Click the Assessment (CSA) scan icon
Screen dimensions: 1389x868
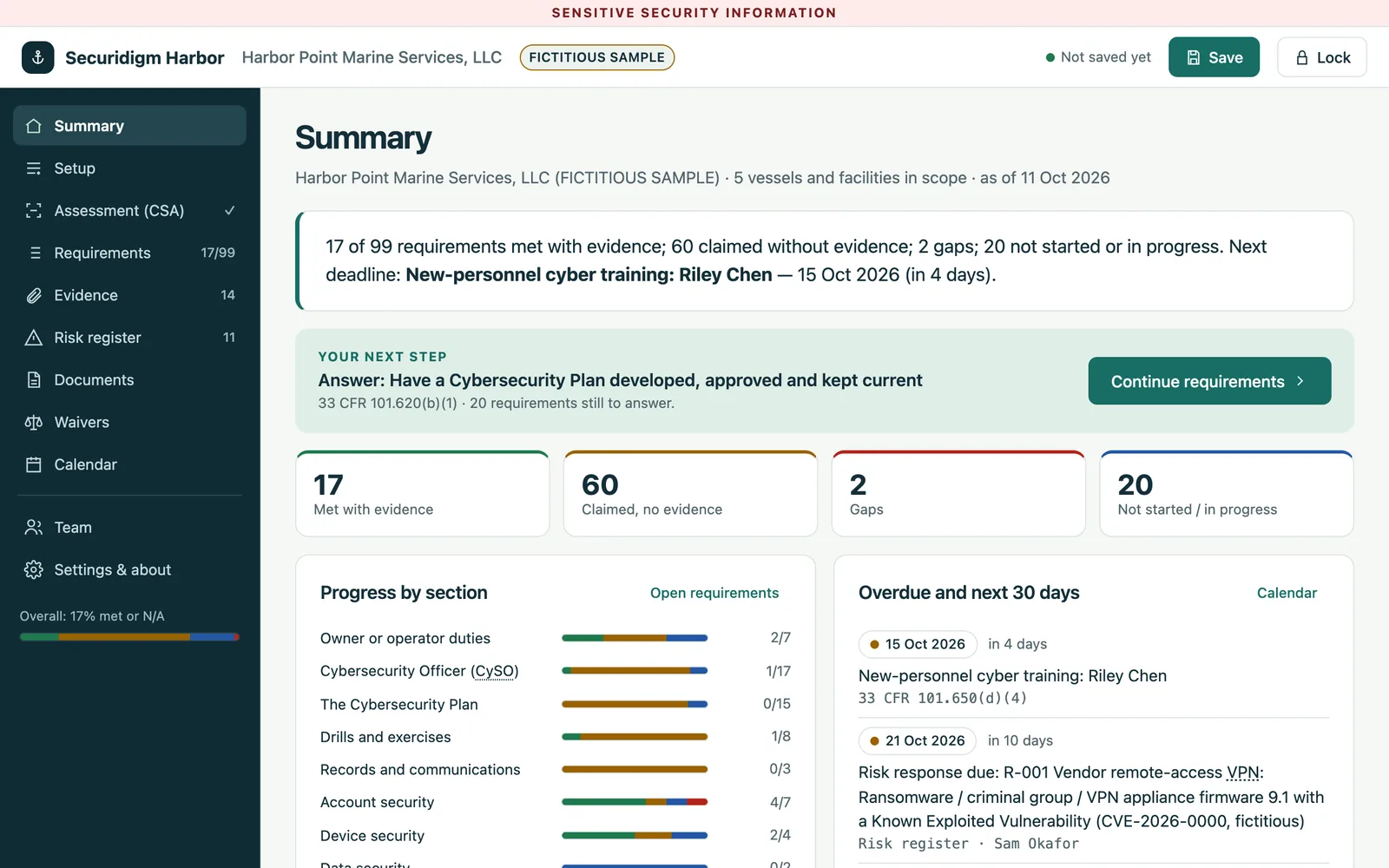pyautogui.click(x=34, y=211)
